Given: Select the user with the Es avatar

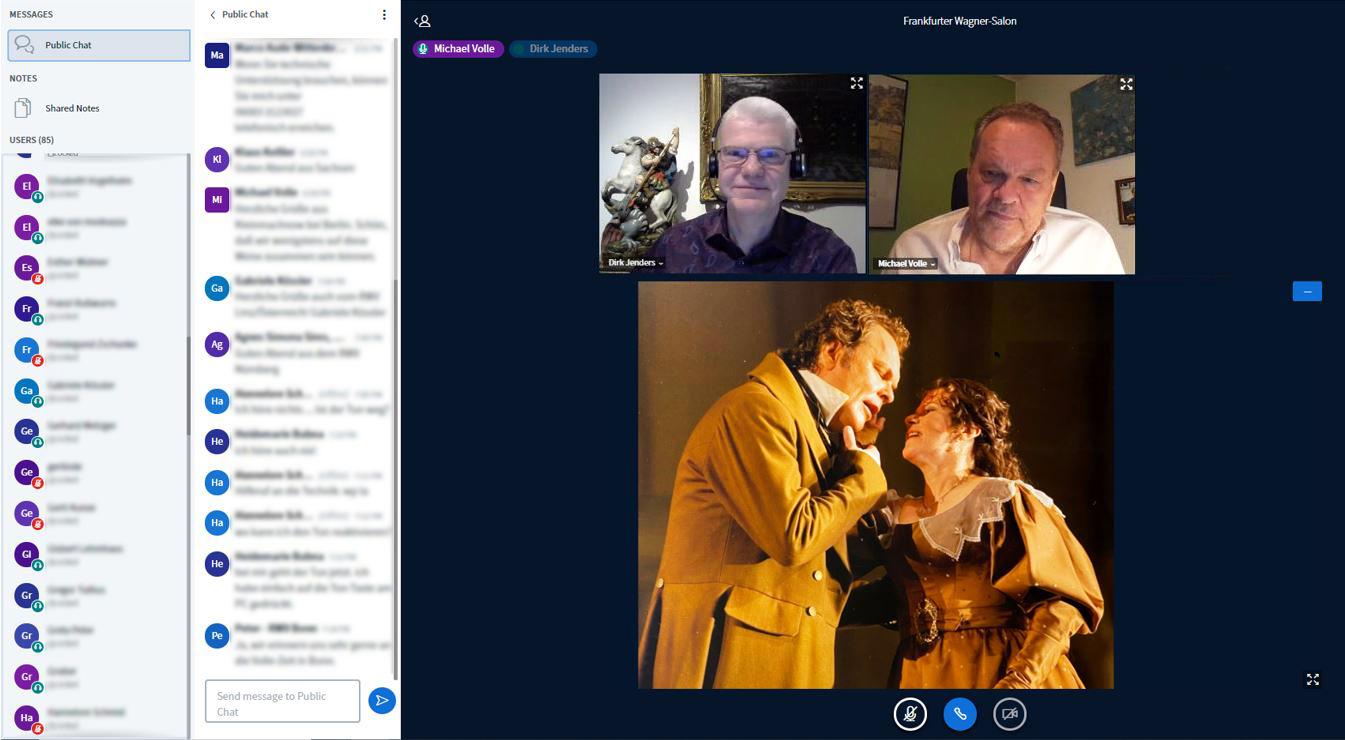Looking at the screenshot, I should (x=27, y=268).
